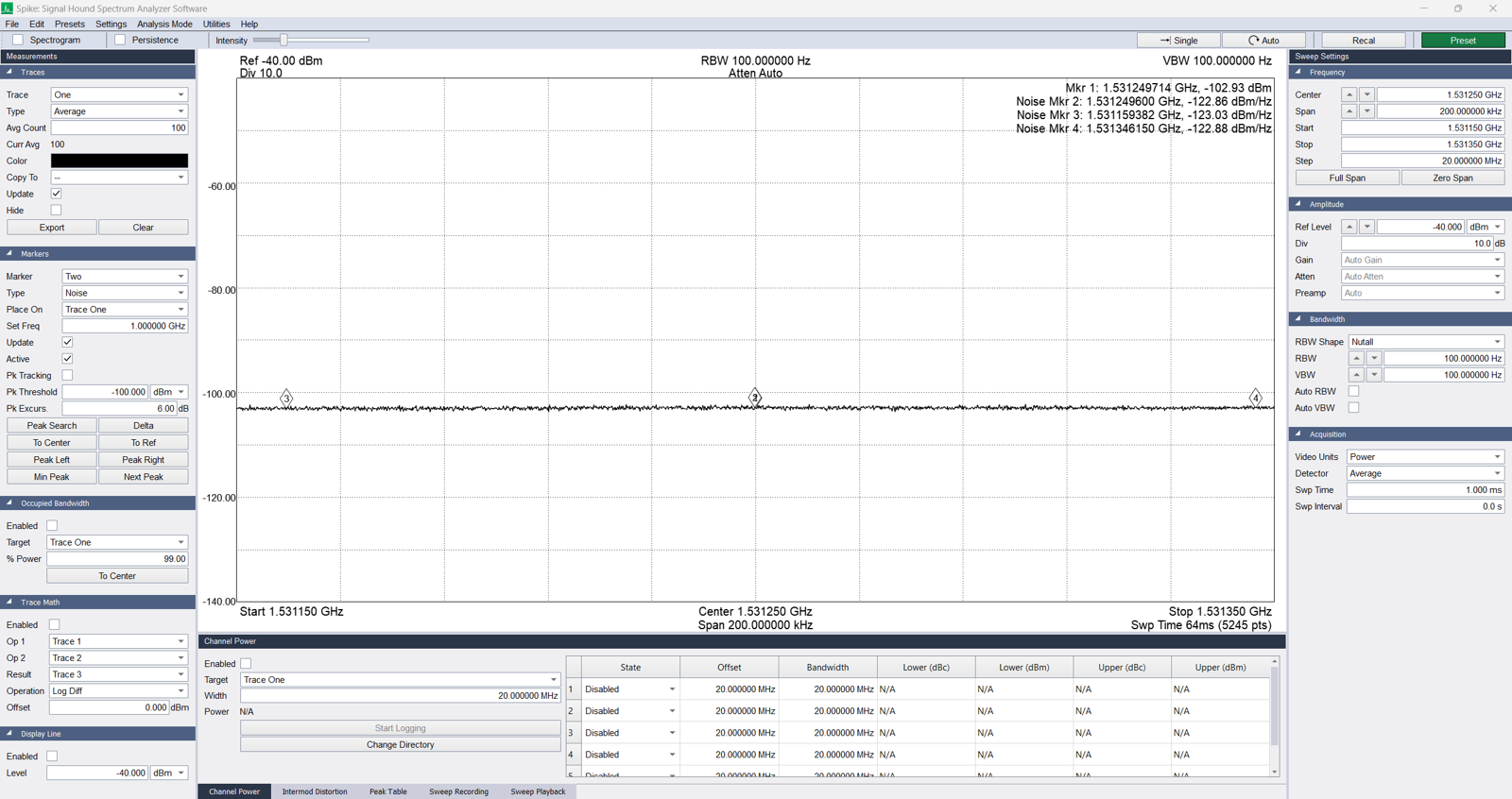
Task: Click the Intensity slider handle
Action: [x=283, y=40]
